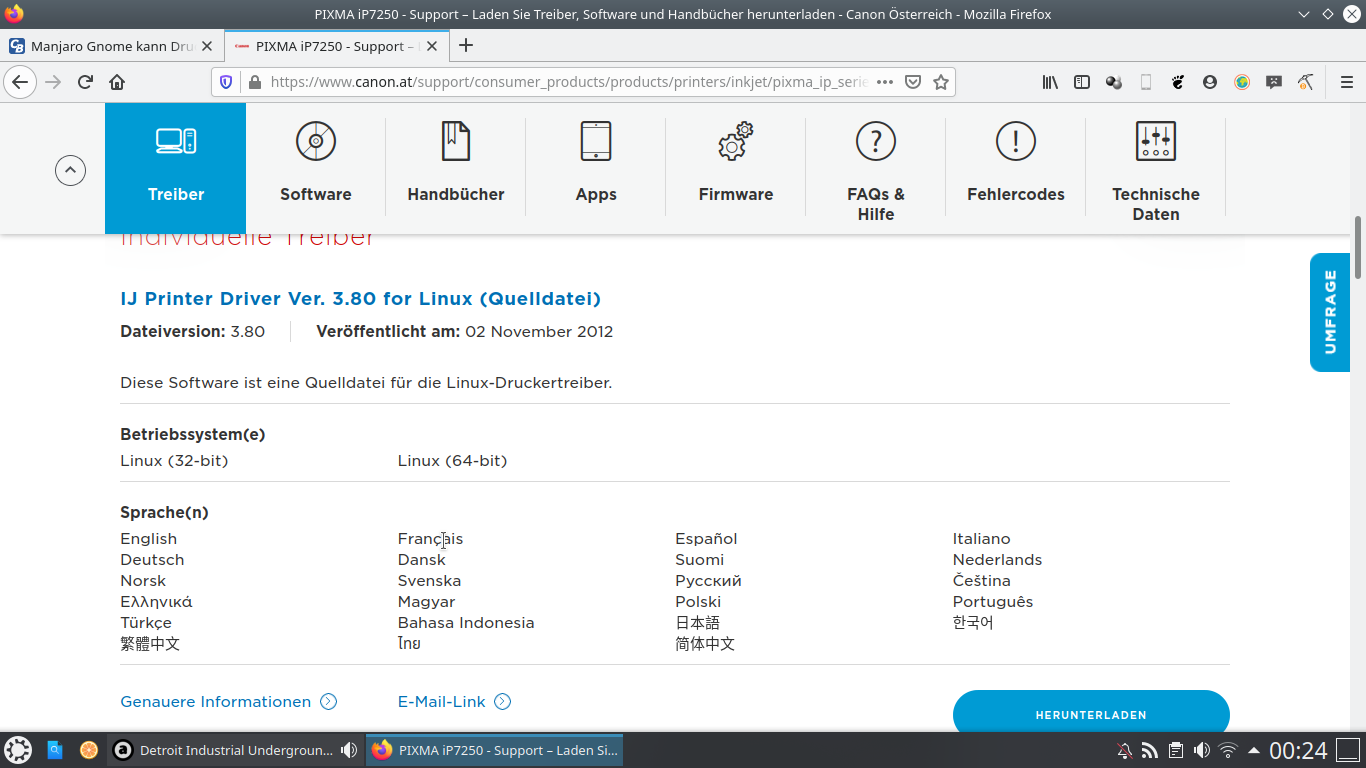Click the 00:24 taskbar clock
1366x768 pixels.
[x=1298, y=750]
